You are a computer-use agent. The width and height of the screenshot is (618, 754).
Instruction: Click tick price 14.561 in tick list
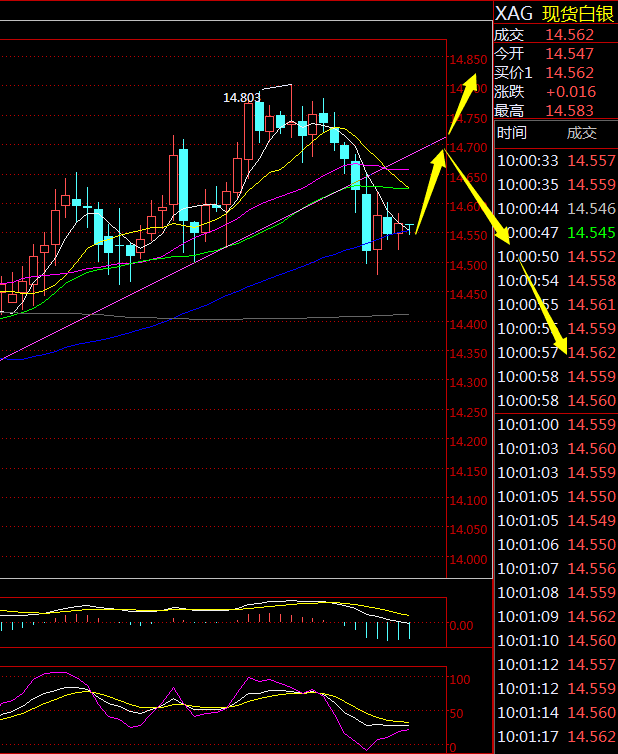point(592,305)
